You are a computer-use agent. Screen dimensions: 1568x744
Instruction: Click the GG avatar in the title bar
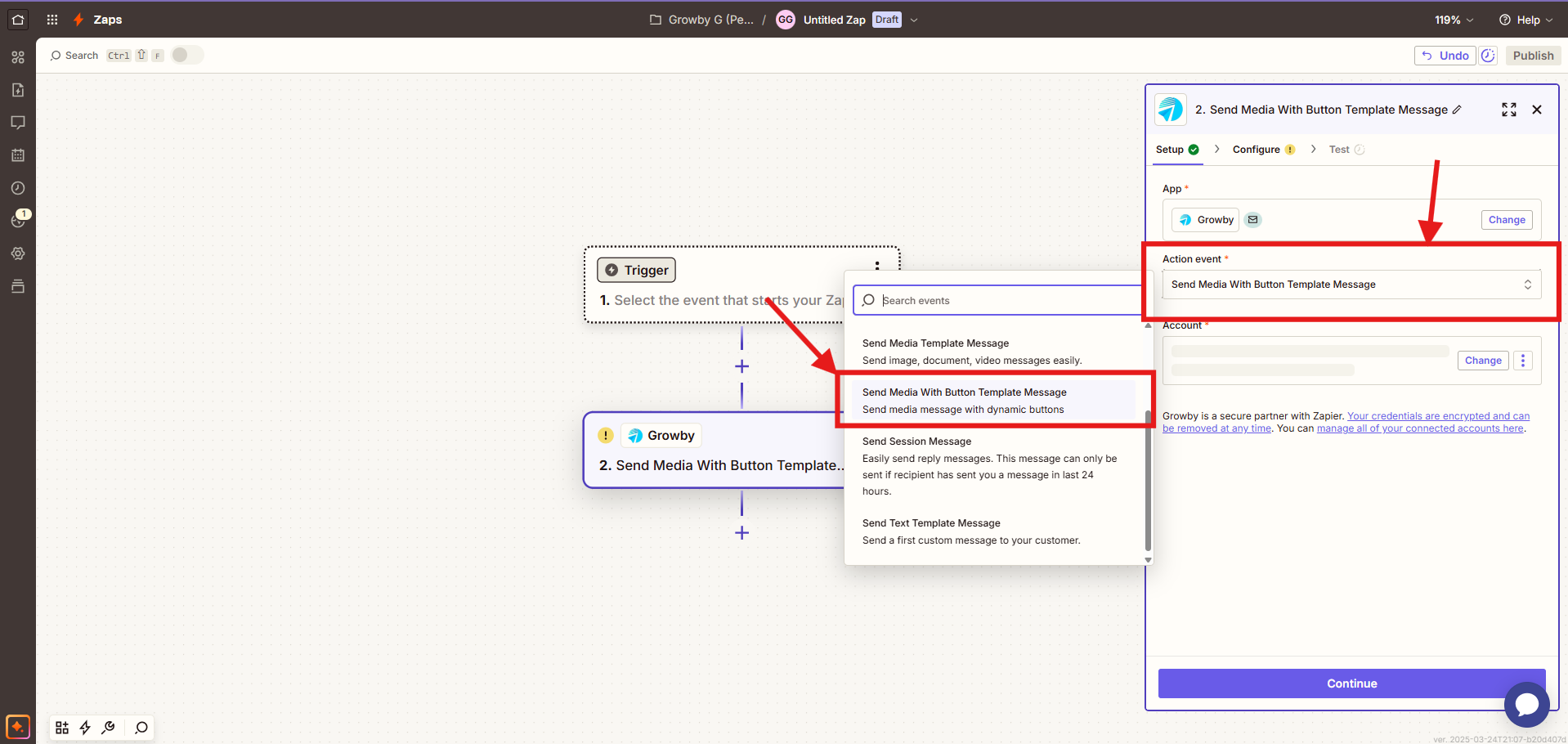pyautogui.click(x=786, y=20)
